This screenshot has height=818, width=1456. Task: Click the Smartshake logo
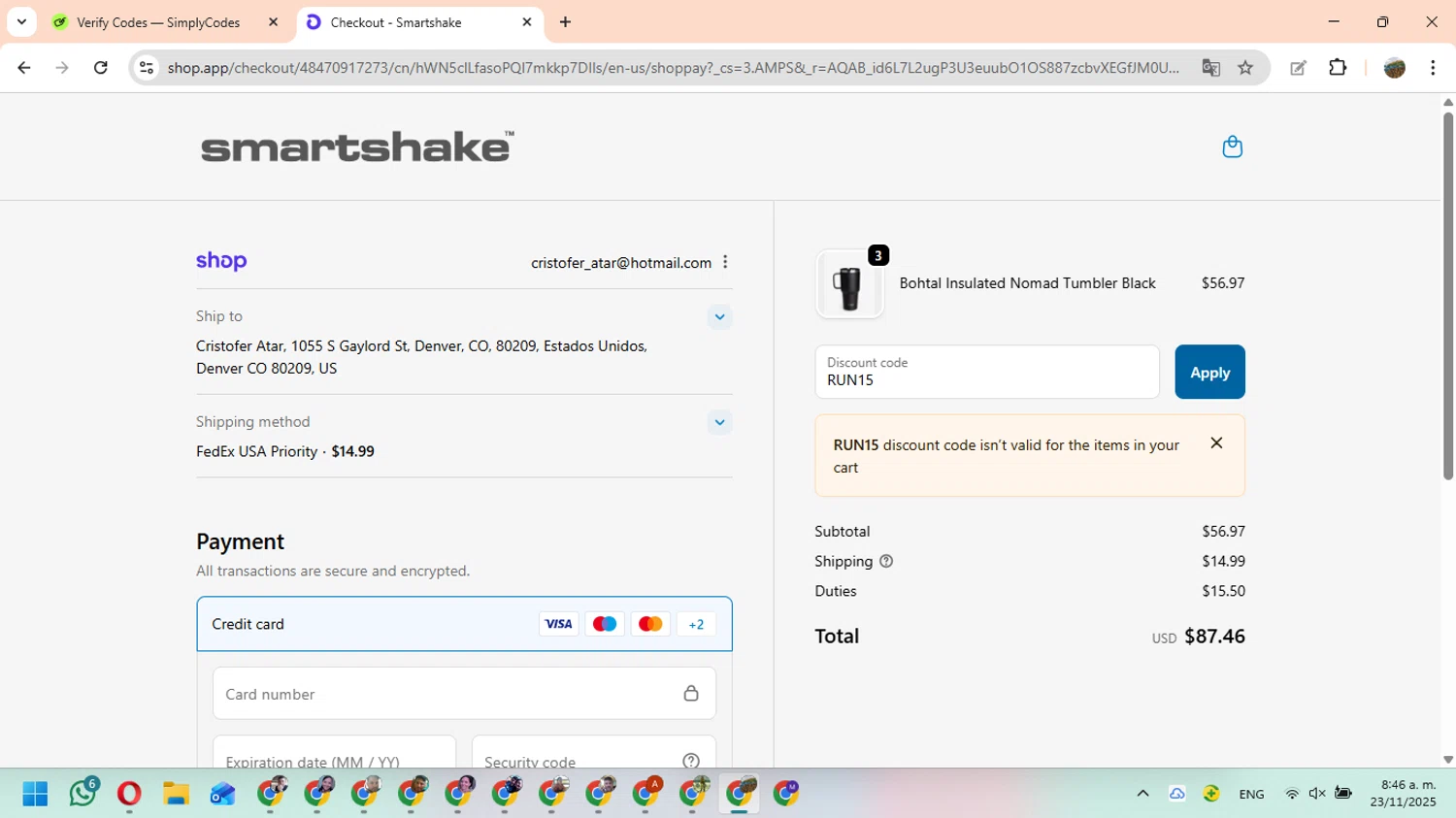(357, 147)
